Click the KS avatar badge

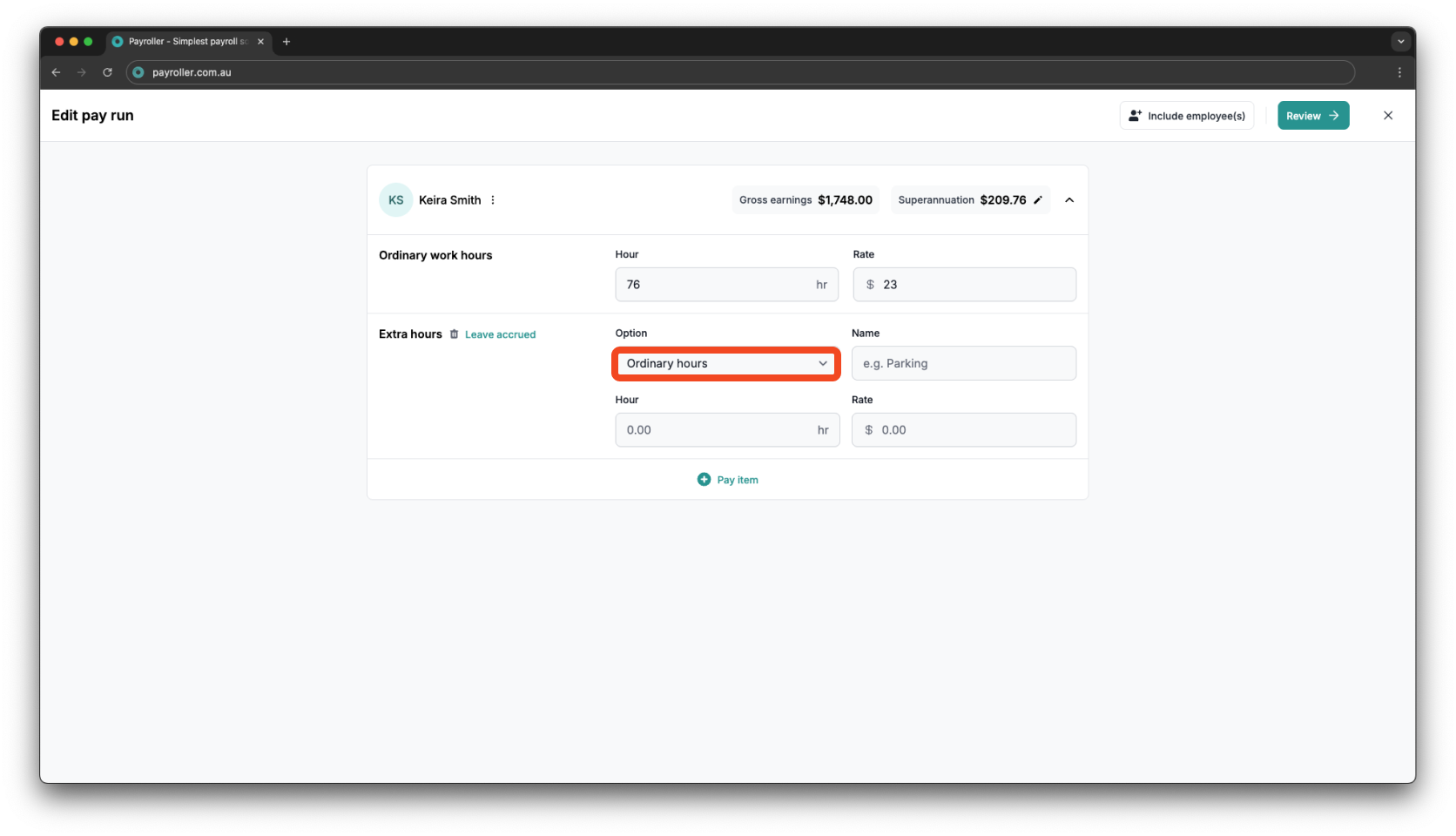click(396, 200)
